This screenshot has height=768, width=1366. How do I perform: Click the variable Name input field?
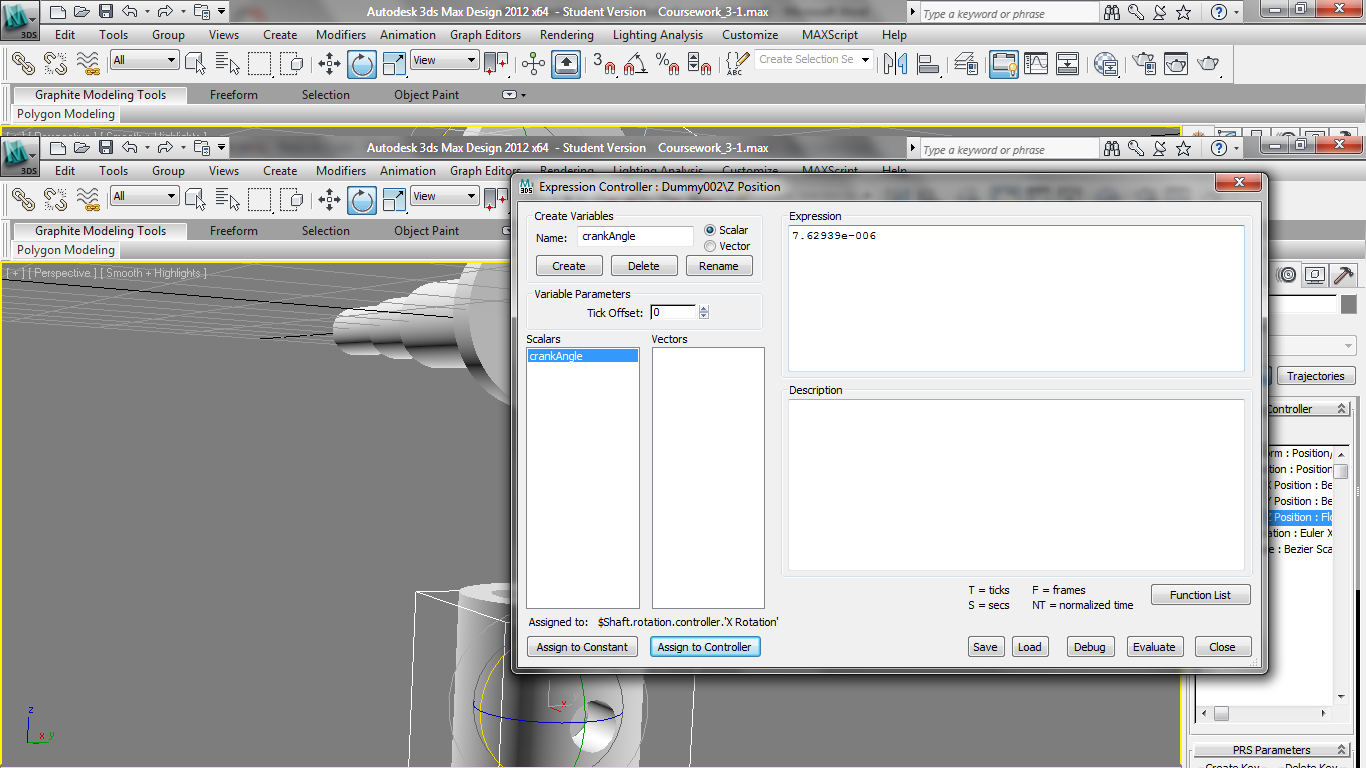tap(636, 237)
